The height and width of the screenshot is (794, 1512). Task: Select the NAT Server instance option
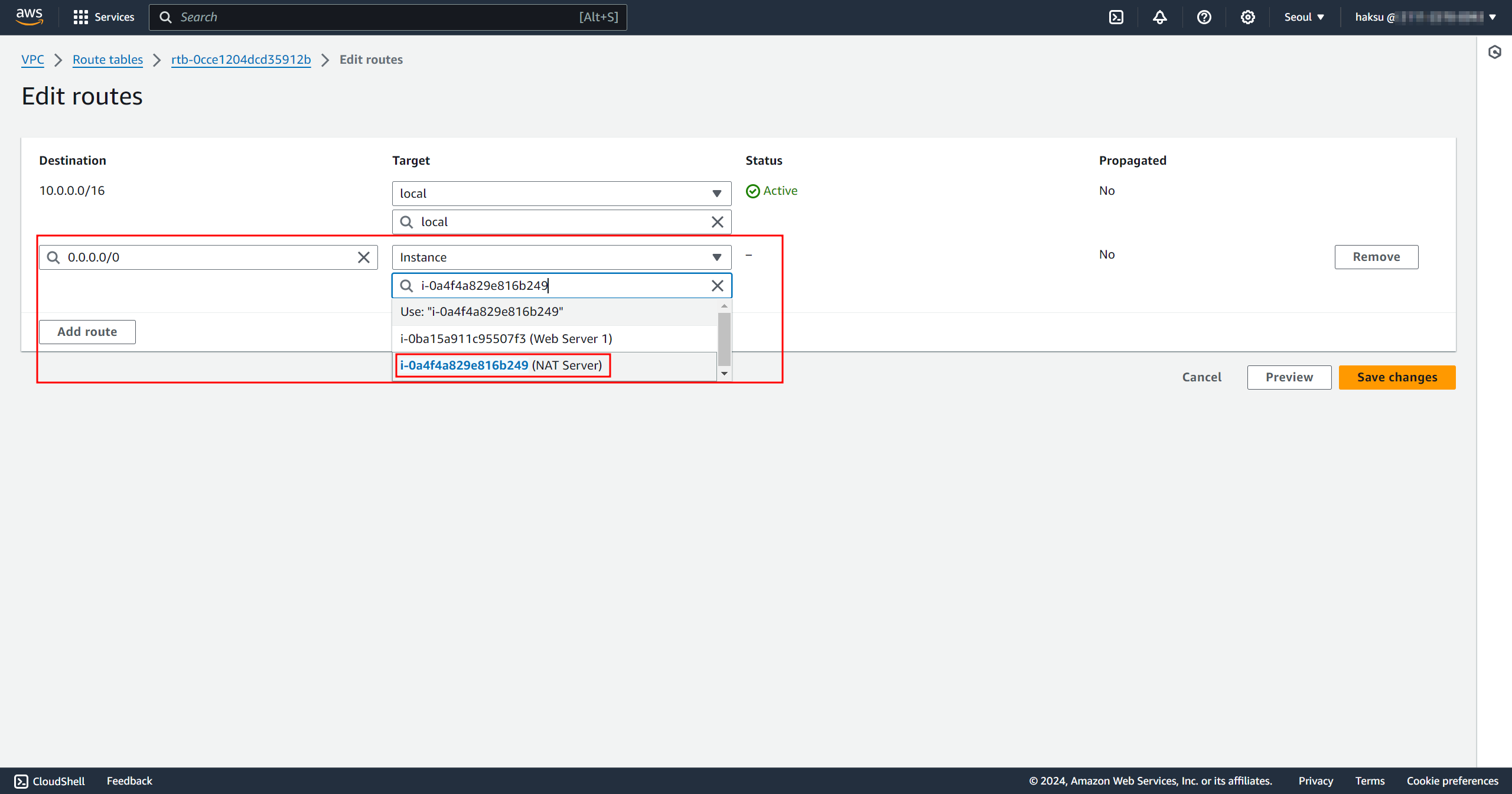[501, 365]
